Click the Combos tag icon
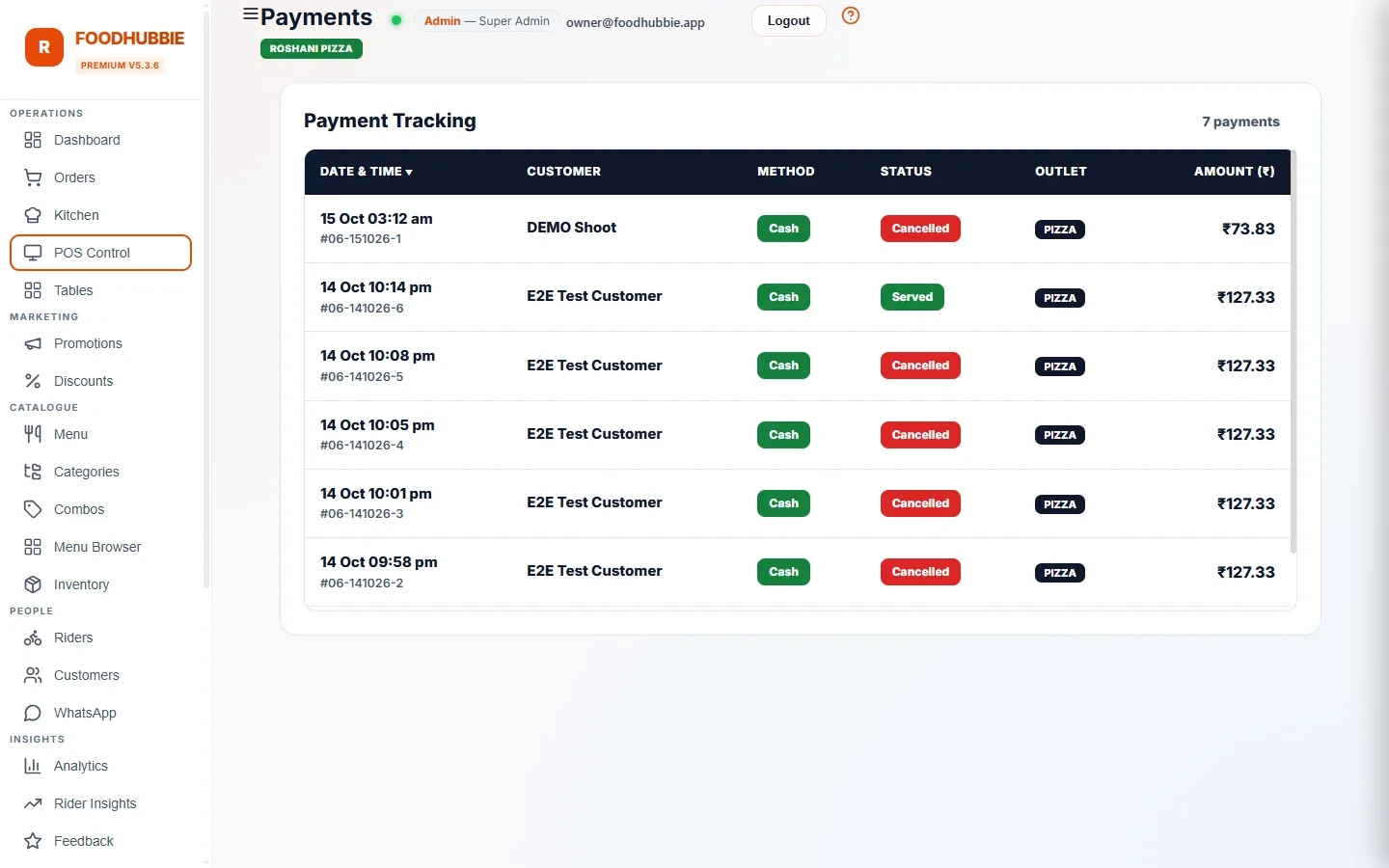Image resolution: width=1389 pixels, height=868 pixels. 33,509
